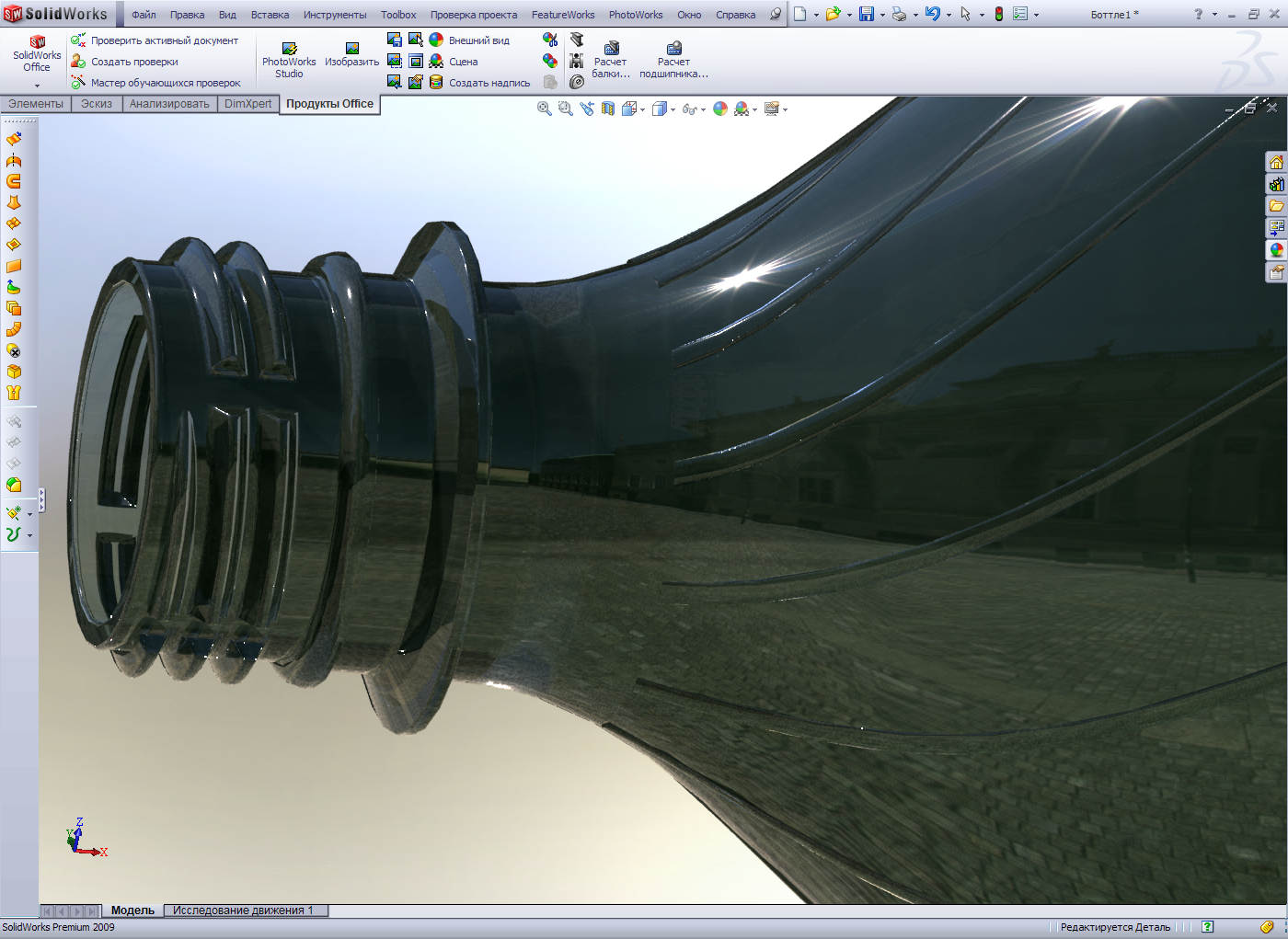Click Создать проверки button
Image resolution: width=1288 pixels, height=939 pixels.
125,62
